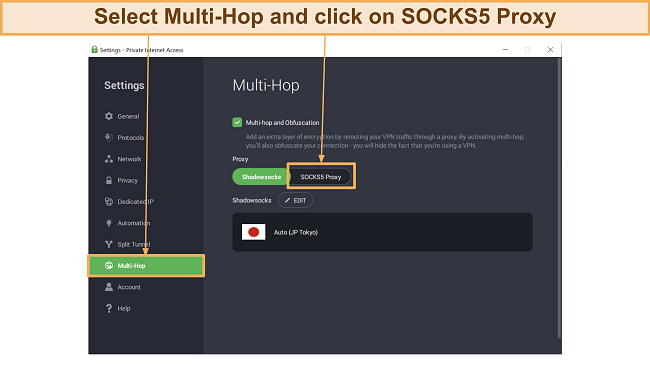This screenshot has width=650, height=366.
Task: Select the Auto (JP Tokyo) server row
Action: click(382, 232)
